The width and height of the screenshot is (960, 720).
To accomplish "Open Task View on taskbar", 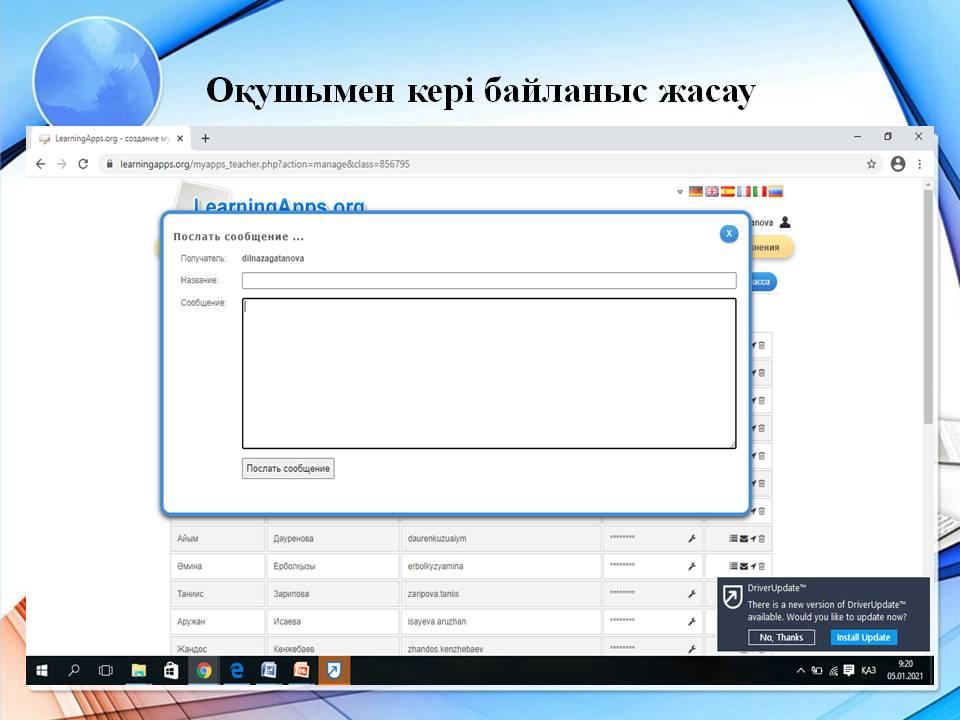I will (x=106, y=671).
